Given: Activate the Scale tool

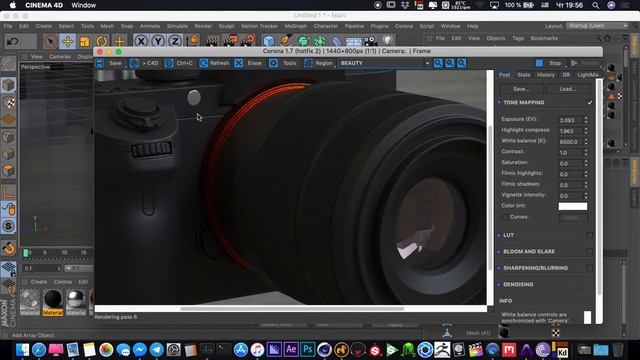Looking at the screenshot, I should [x=84, y=42].
